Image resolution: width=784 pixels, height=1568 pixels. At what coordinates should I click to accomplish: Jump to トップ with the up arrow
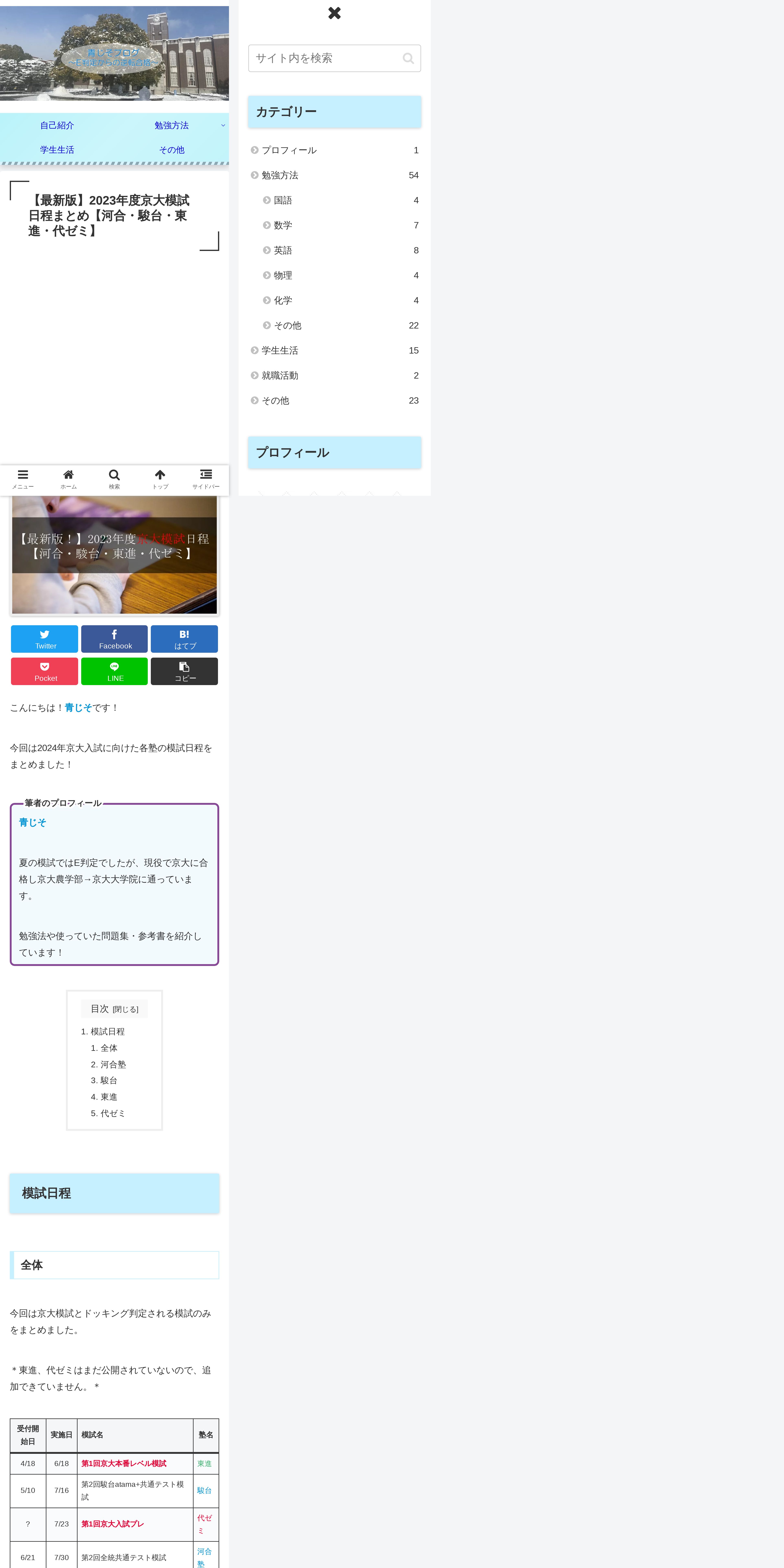tap(160, 479)
